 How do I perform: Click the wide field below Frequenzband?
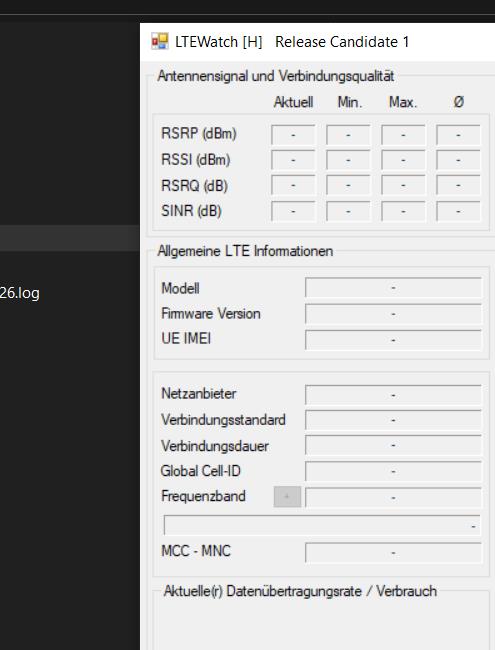322,525
